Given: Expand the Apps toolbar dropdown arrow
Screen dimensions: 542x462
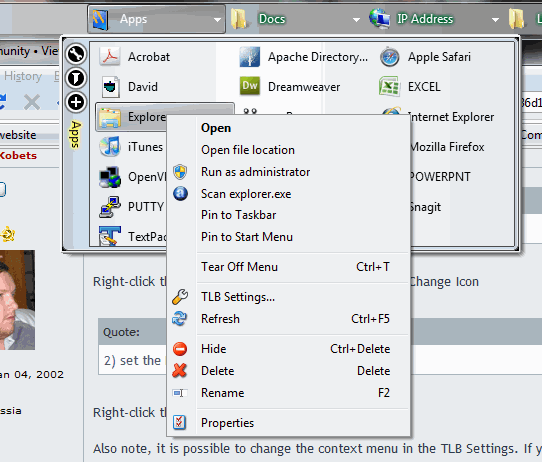Looking at the screenshot, I should tap(217, 20).
